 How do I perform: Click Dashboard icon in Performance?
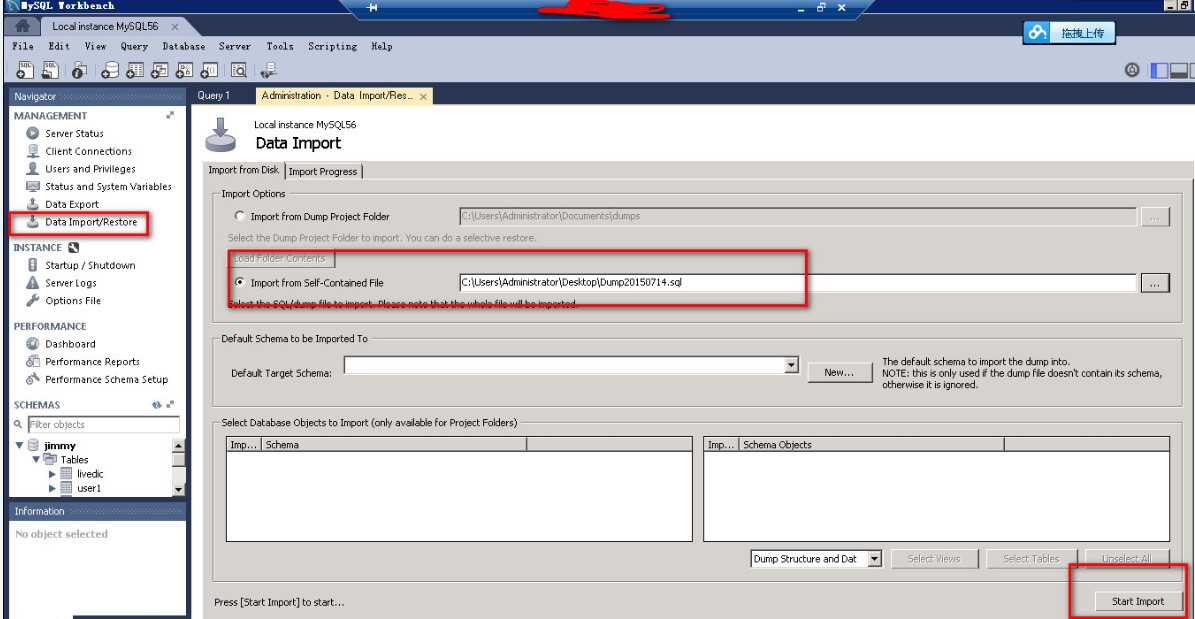(32, 344)
